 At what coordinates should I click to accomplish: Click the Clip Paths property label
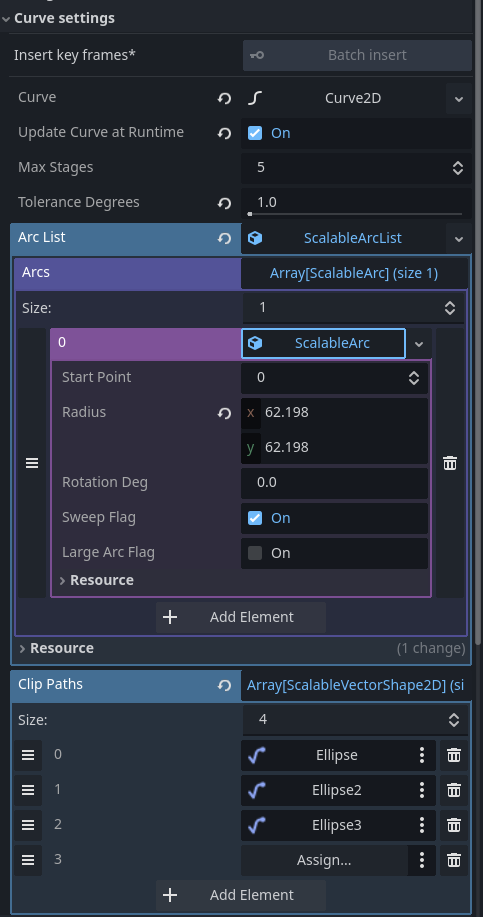point(50,684)
